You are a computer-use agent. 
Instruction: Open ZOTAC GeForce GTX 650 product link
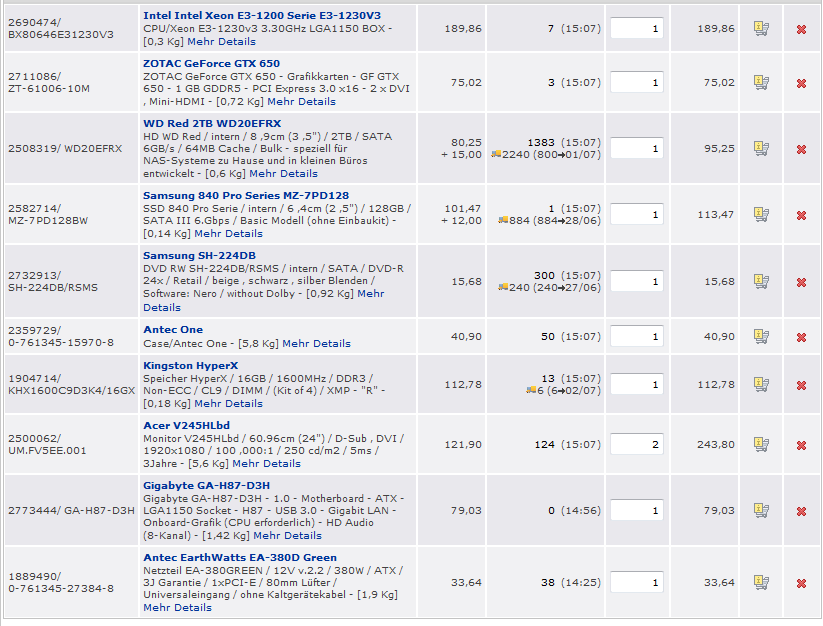[x=212, y=63]
